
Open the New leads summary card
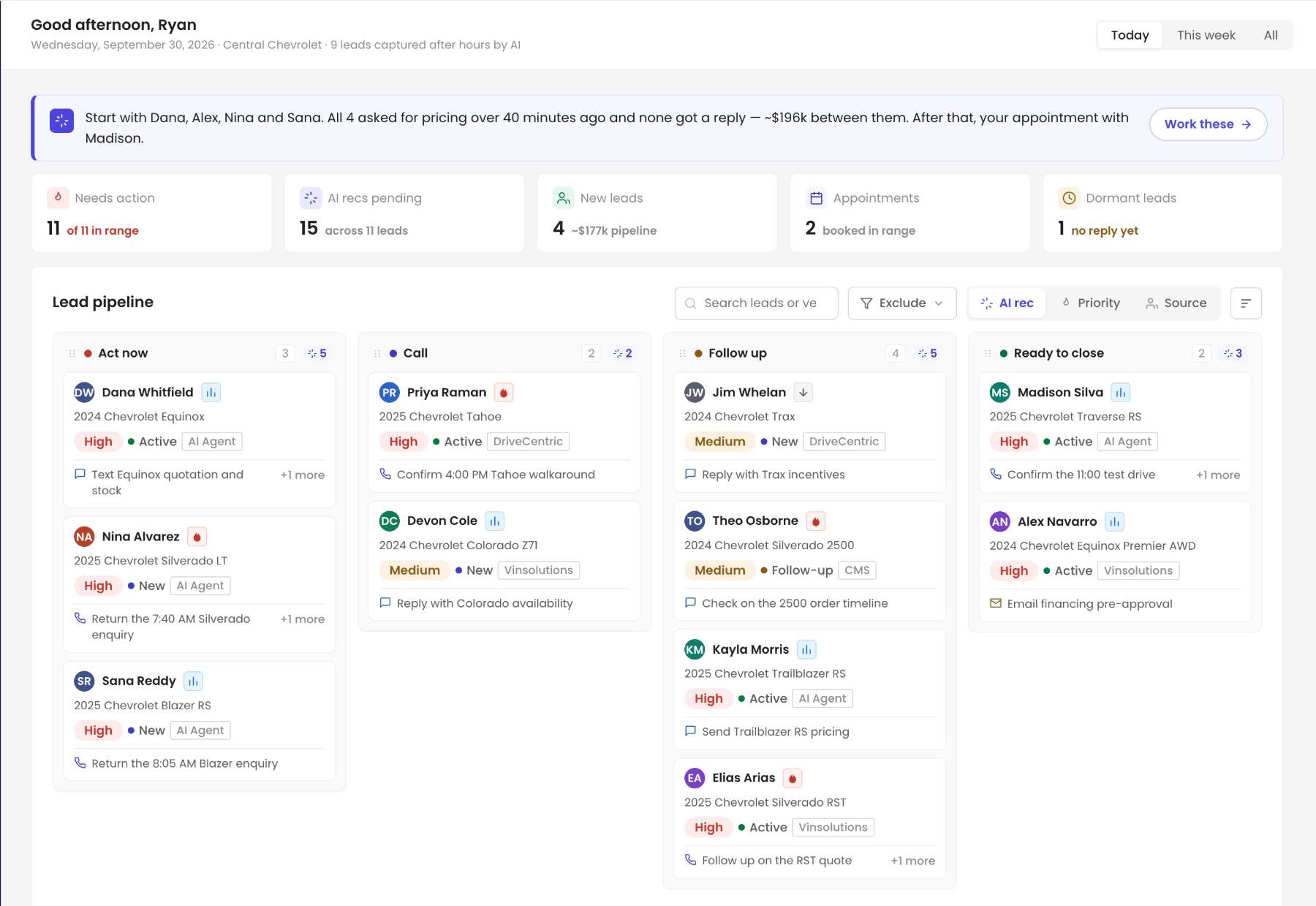(x=657, y=213)
